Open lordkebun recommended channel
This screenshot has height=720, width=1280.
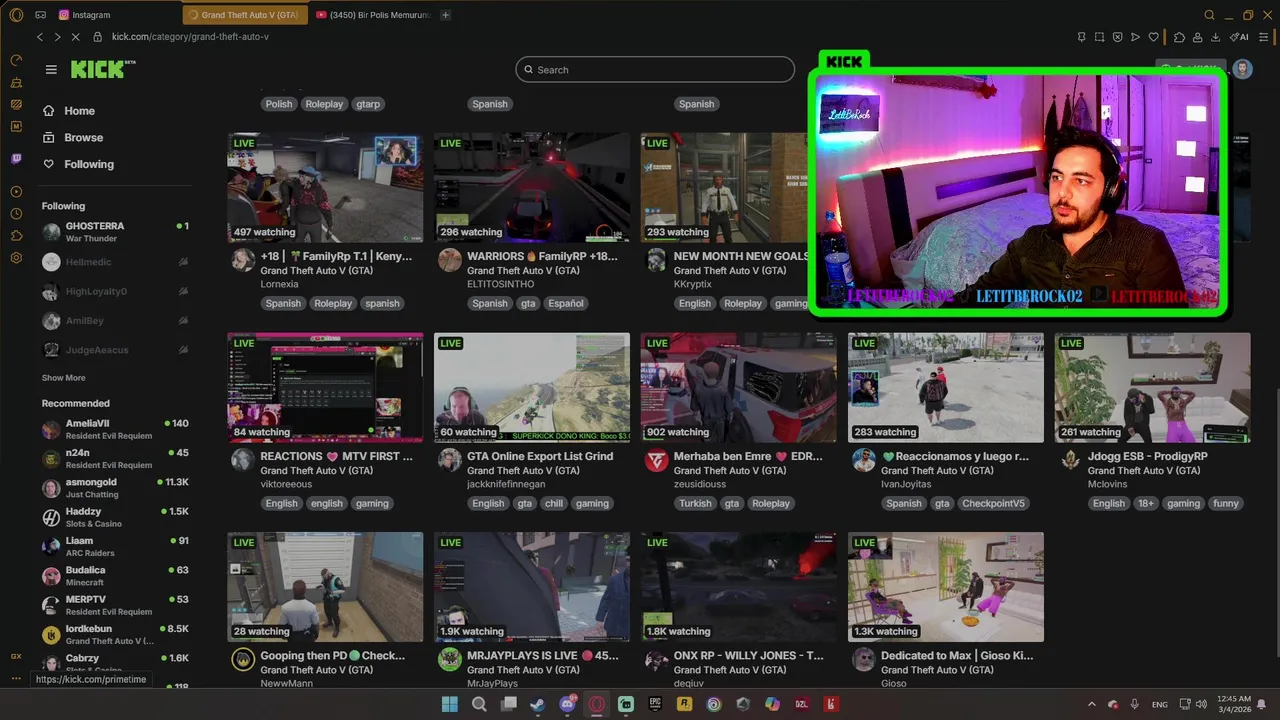tap(115, 634)
